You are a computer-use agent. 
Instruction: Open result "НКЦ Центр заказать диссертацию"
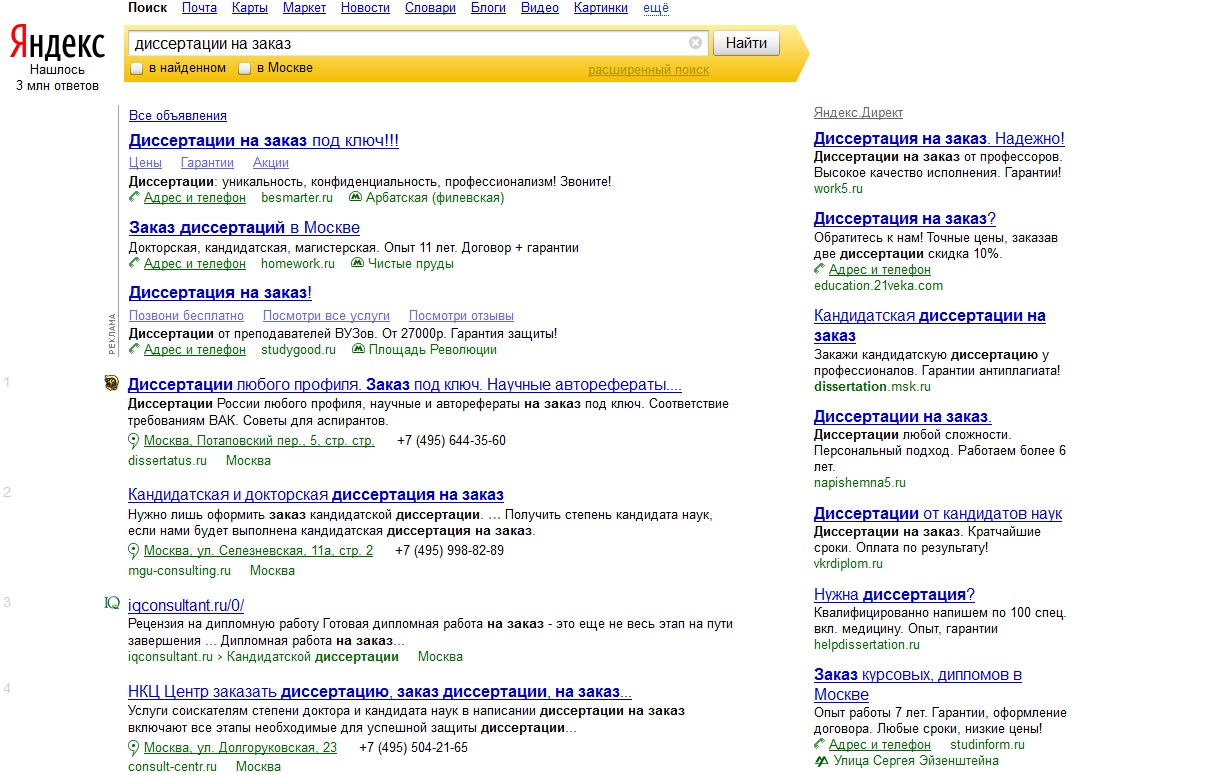coord(380,692)
